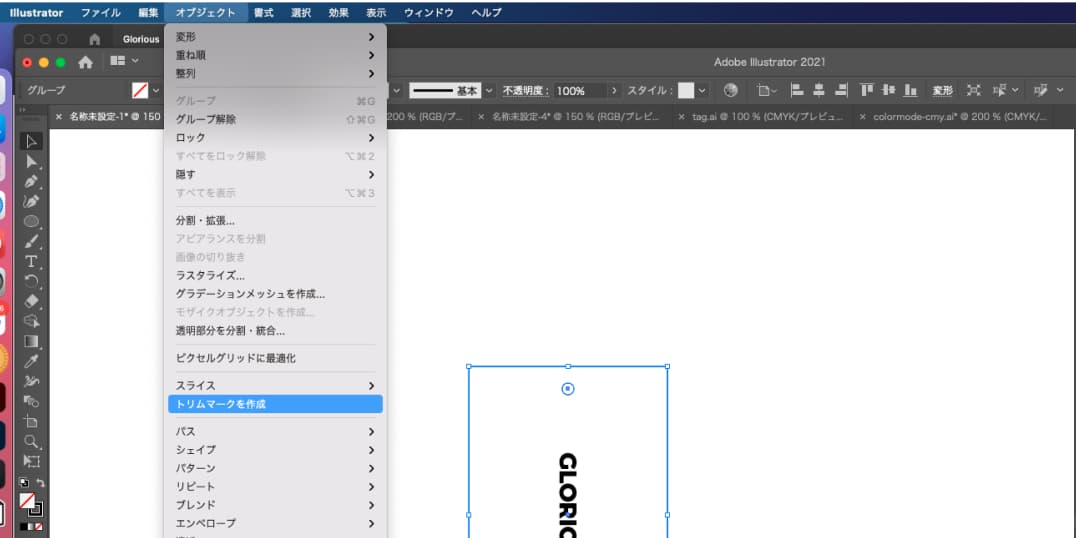Image resolution: width=1076 pixels, height=538 pixels.
Task: Choose 透明部分を分割・統合... menu item
Action: pos(276,331)
